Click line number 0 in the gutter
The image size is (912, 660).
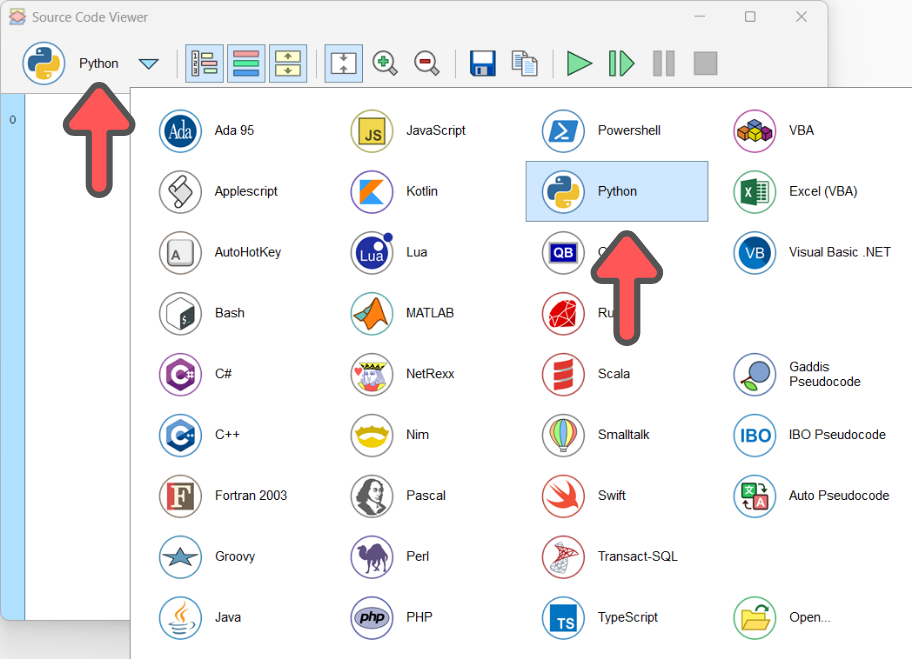tap(12, 120)
